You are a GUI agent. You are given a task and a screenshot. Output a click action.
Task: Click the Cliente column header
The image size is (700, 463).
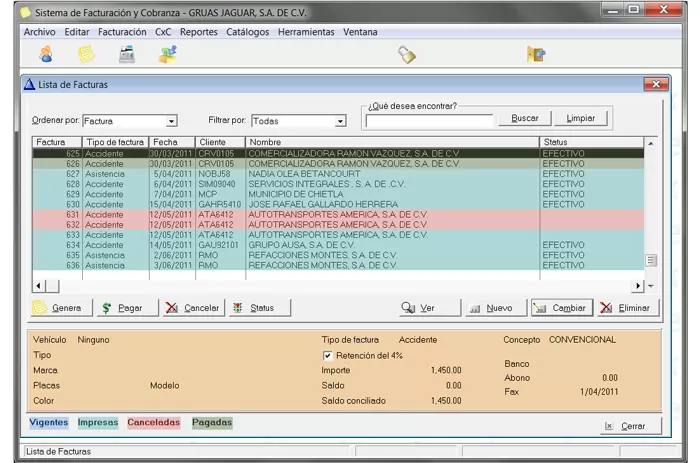point(221,142)
